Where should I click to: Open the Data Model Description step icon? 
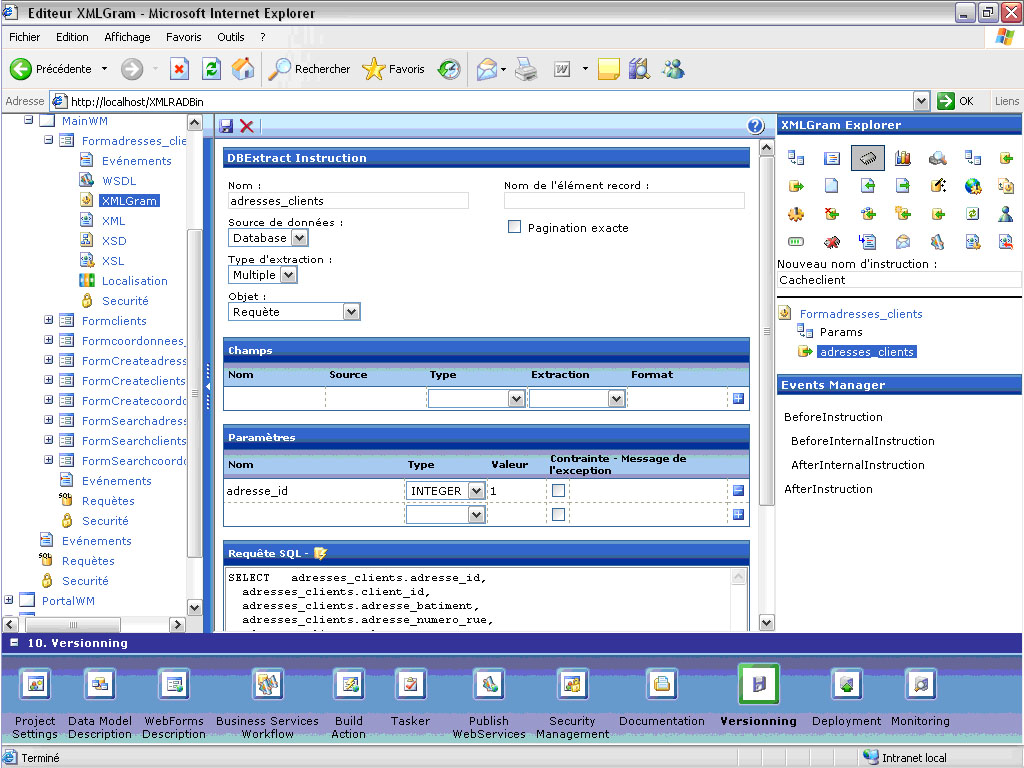point(100,684)
